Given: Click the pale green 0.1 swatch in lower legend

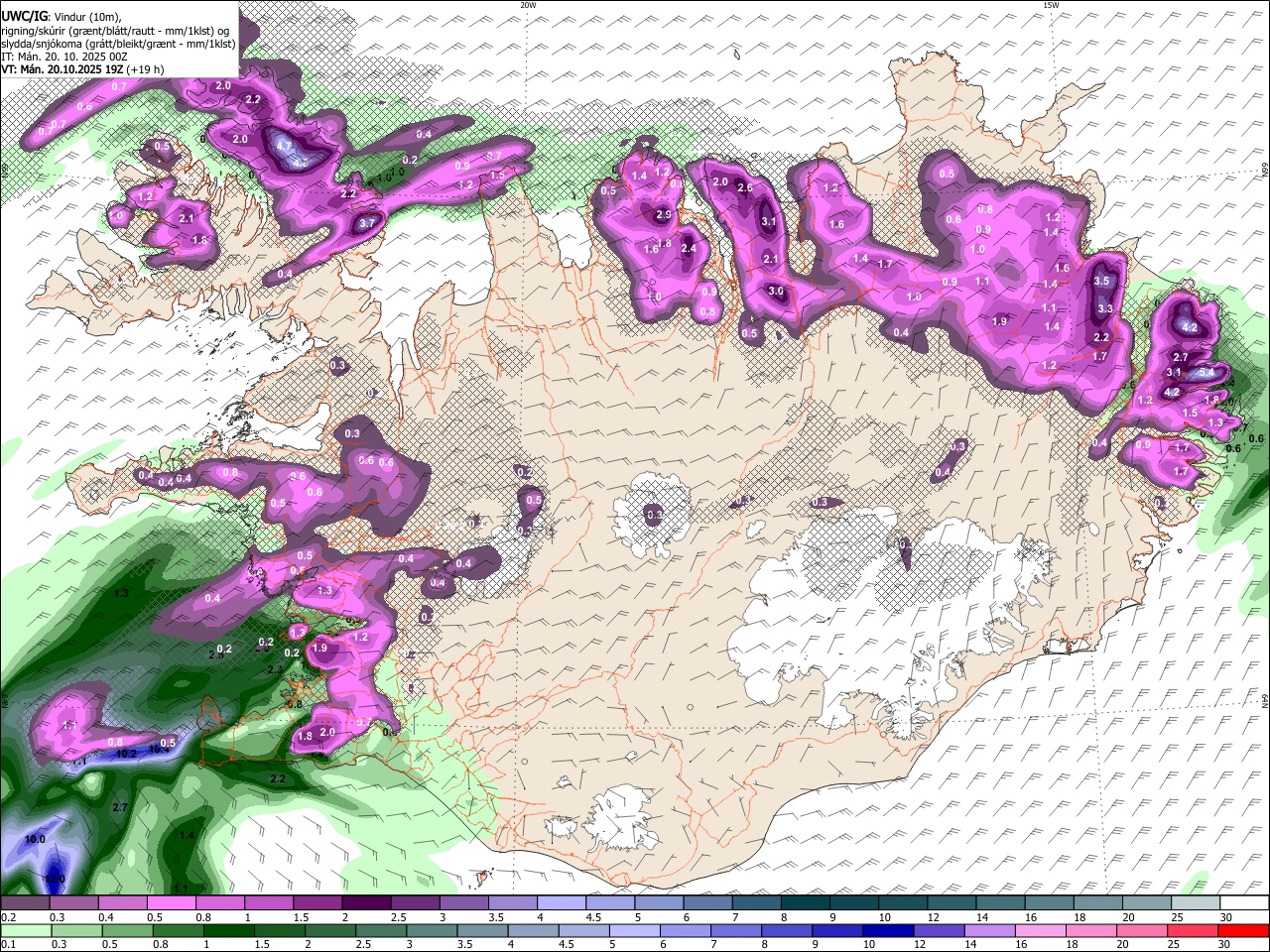Looking at the screenshot, I should click(24, 931).
